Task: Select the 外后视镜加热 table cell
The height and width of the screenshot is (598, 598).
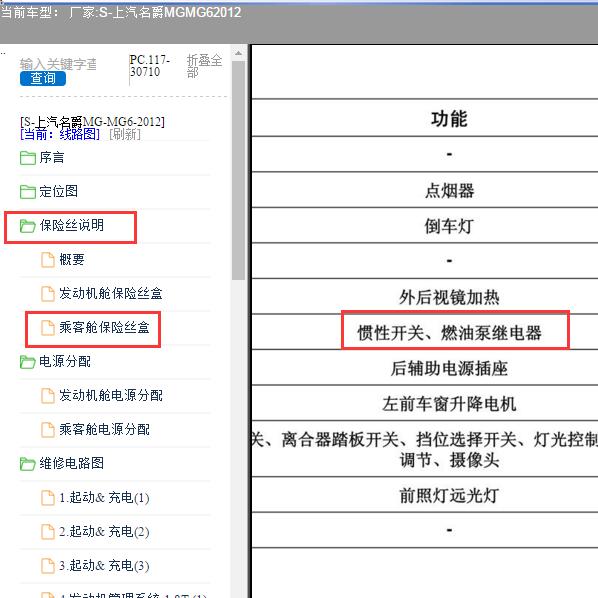Action: (x=449, y=297)
